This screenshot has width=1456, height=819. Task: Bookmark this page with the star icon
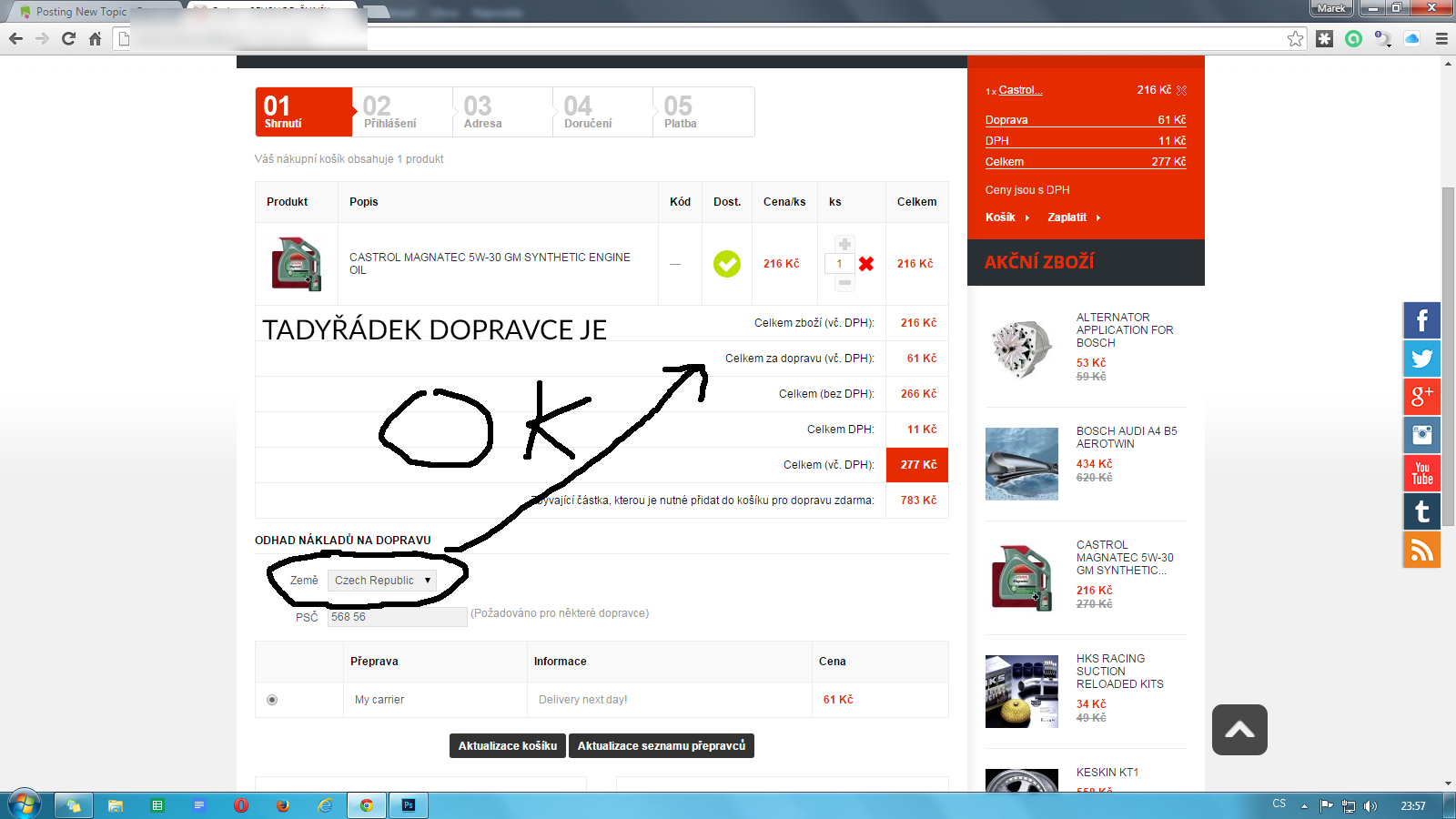pos(1296,38)
